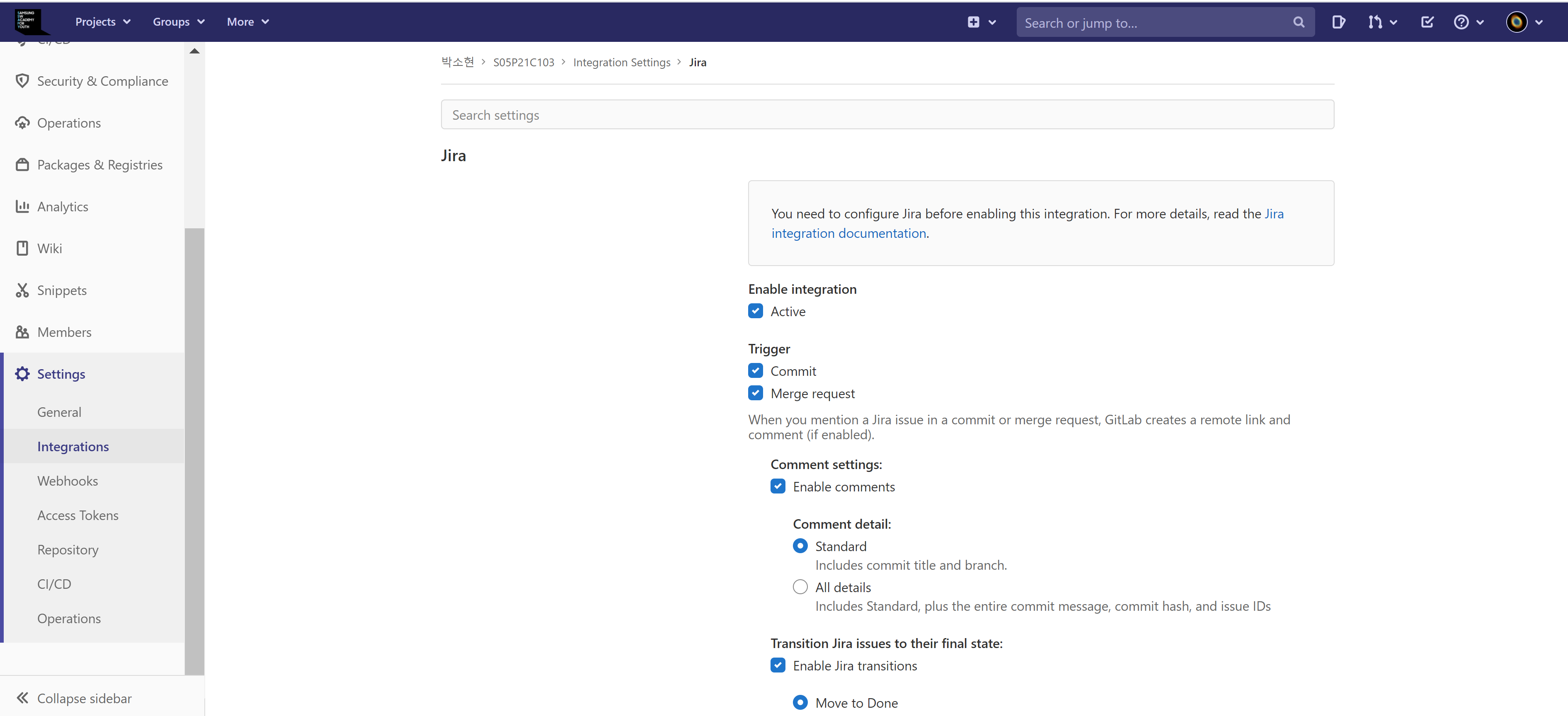This screenshot has width=1568, height=716.
Task: Open the Help question mark menu
Action: pos(1468,22)
